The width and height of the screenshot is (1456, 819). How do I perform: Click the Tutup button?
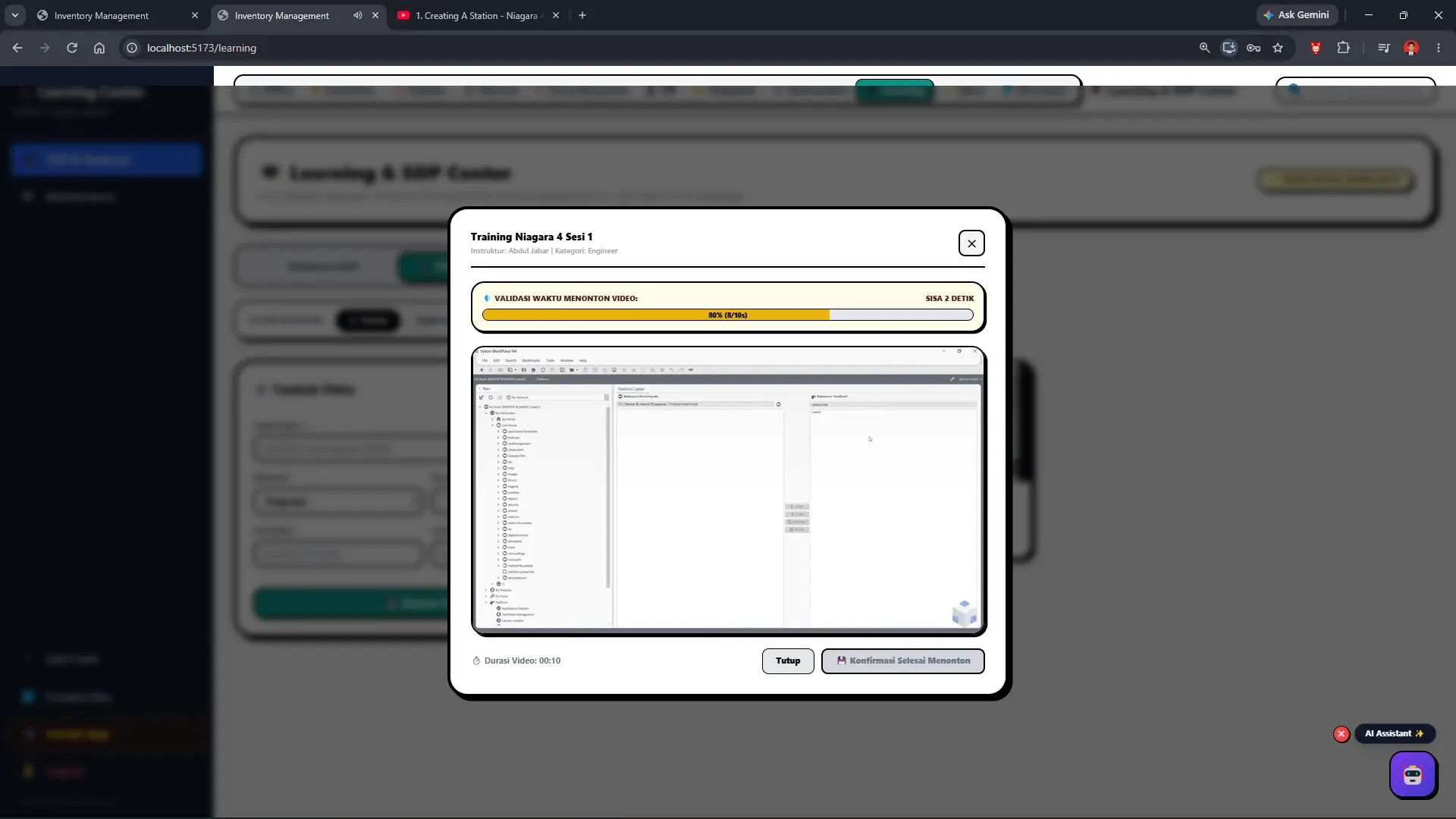tap(788, 661)
